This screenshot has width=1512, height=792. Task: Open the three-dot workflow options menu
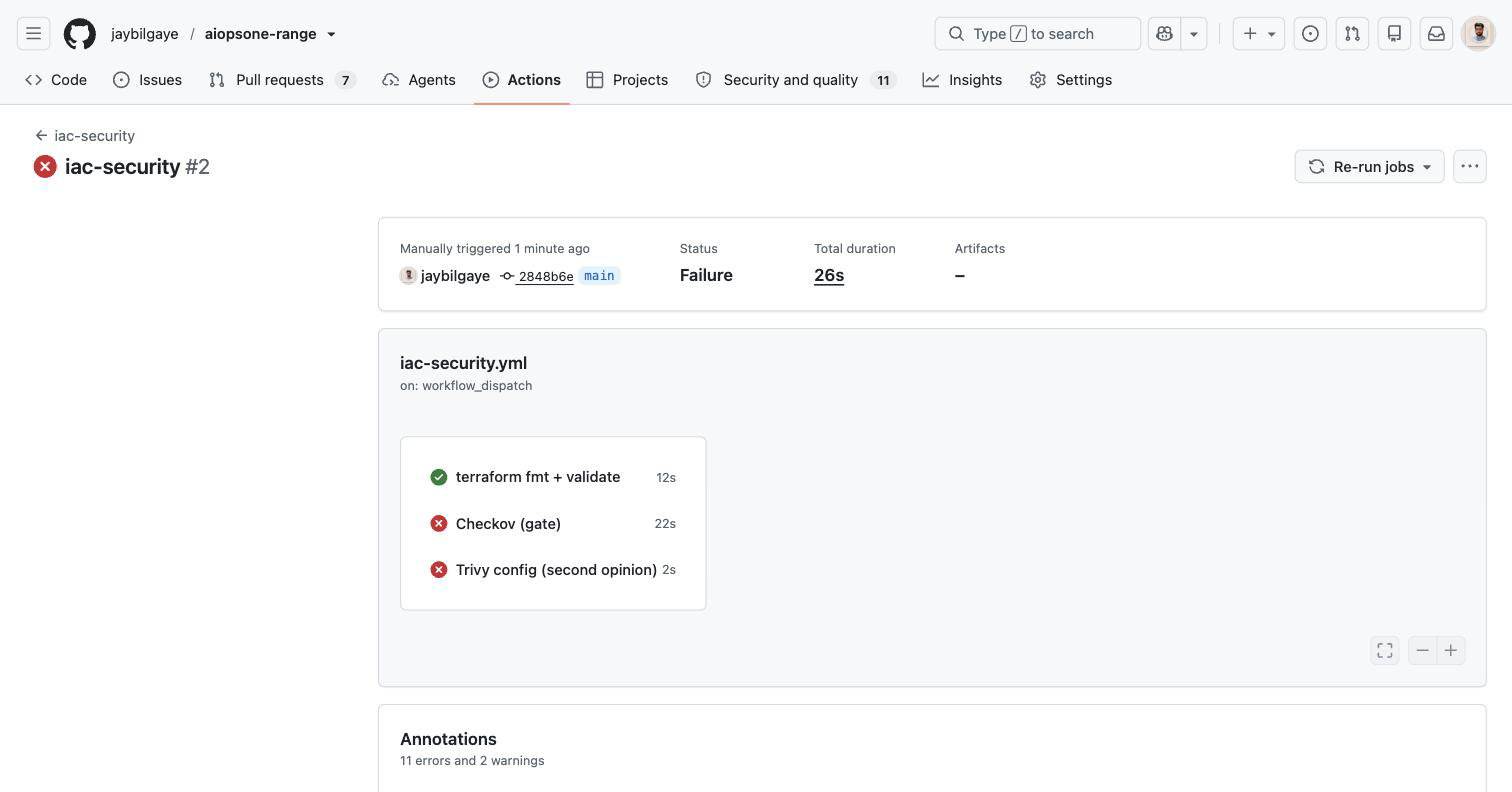pyautogui.click(x=1469, y=166)
